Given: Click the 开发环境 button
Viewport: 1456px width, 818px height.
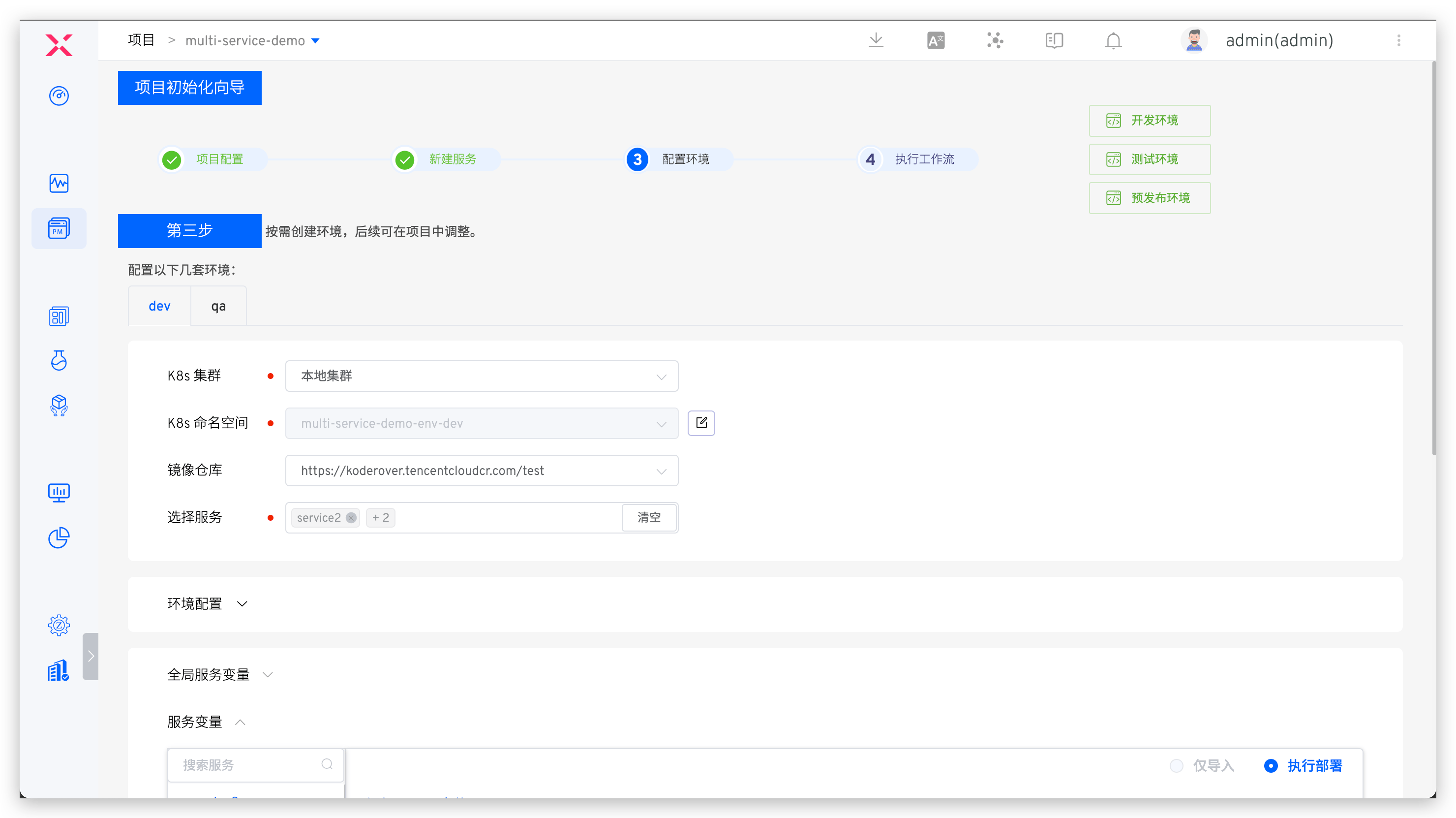Looking at the screenshot, I should pos(1149,121).
